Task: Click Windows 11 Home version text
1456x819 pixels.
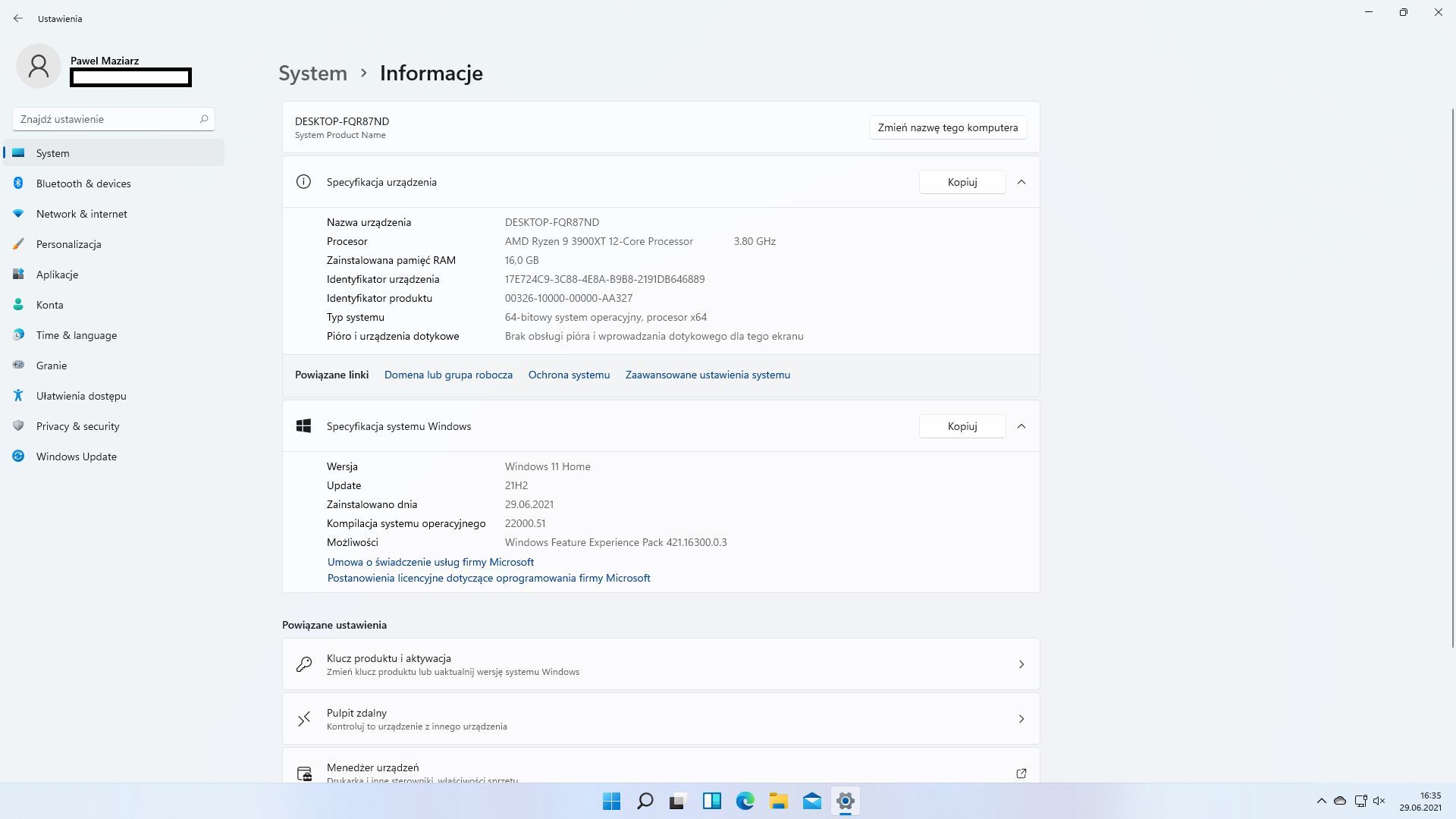Action: [x=548, y=466]
